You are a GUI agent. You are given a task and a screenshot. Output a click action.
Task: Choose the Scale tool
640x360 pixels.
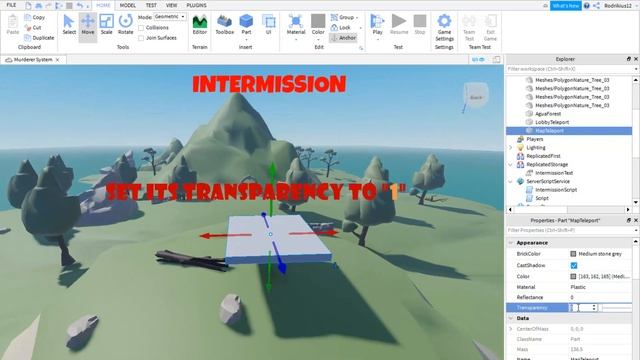[x=107, y=25]
